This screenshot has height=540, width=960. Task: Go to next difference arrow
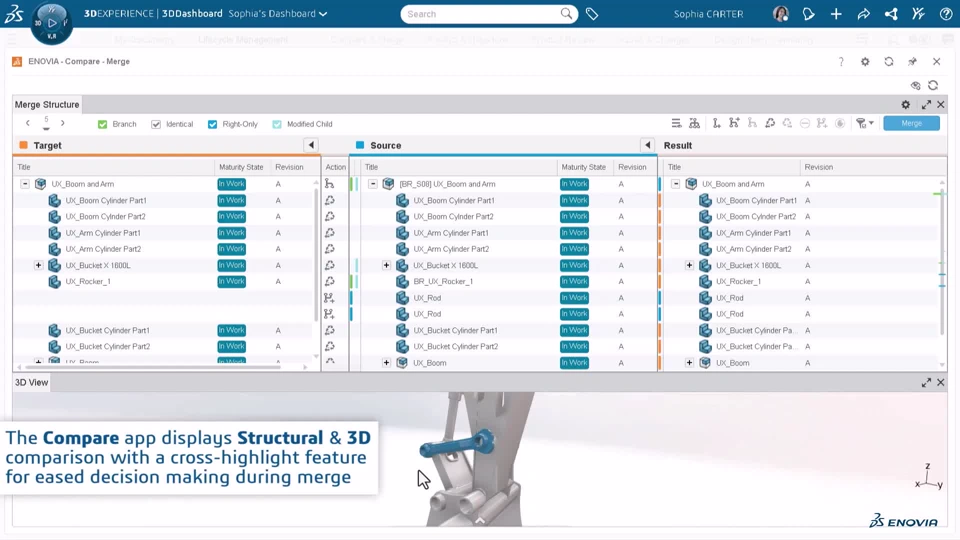tap(62, 124)
